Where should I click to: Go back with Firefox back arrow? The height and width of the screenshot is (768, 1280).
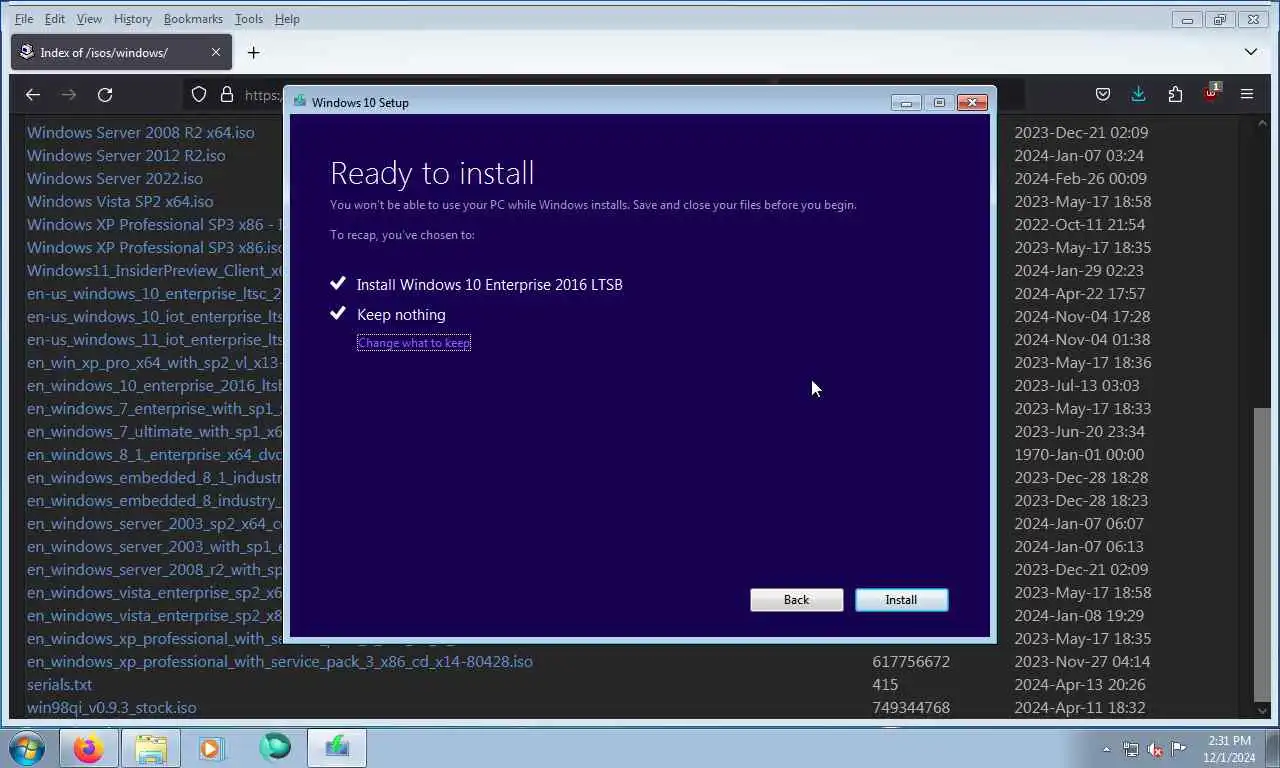coord(33,94)
